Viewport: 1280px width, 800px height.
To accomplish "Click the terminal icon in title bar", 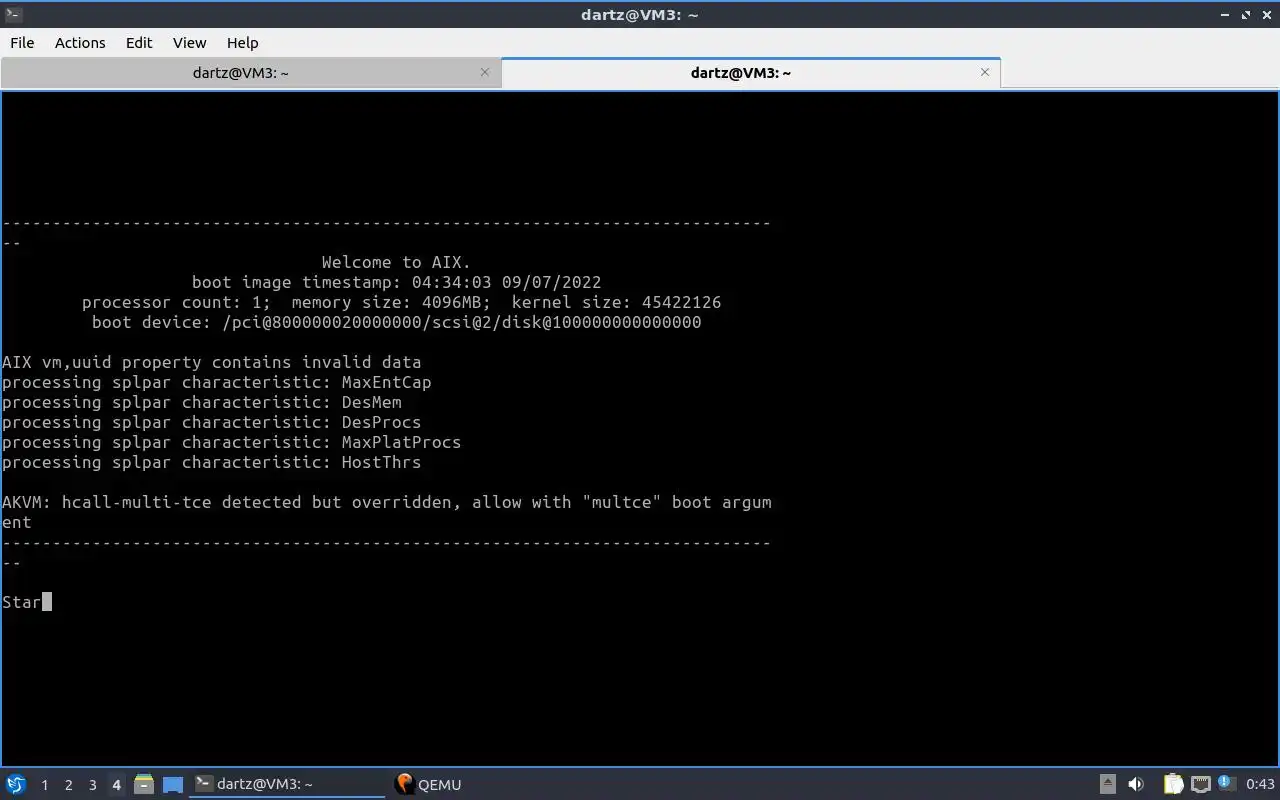I will pos(13,14).
